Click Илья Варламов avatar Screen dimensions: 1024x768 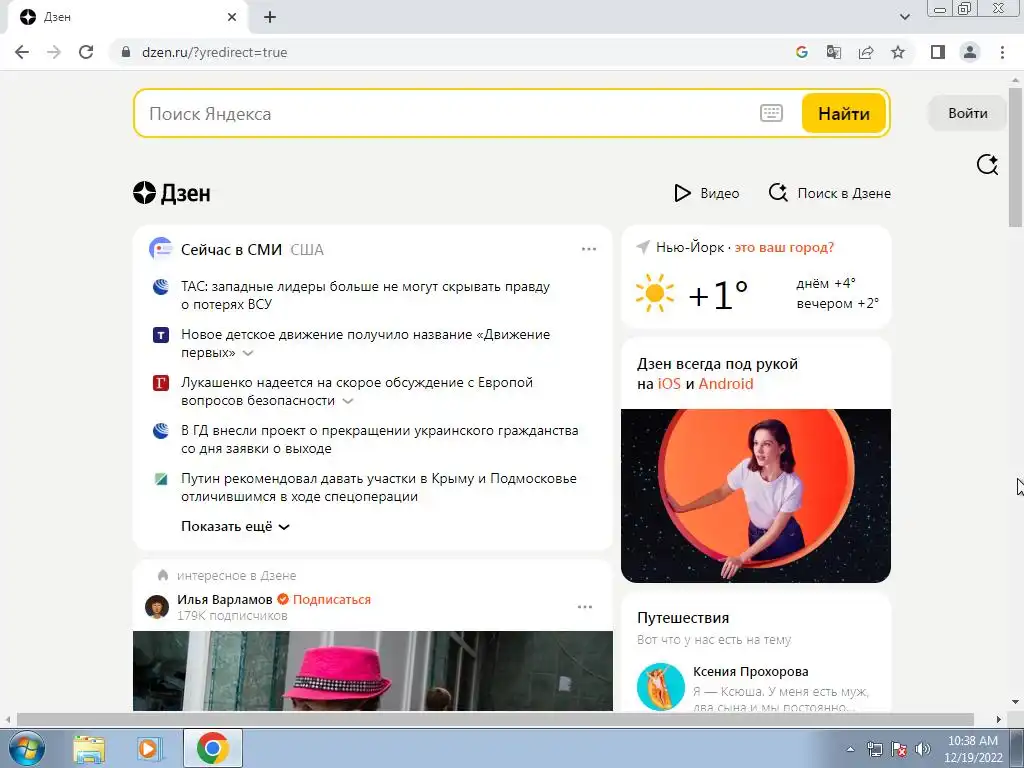[x=157, y=607]
